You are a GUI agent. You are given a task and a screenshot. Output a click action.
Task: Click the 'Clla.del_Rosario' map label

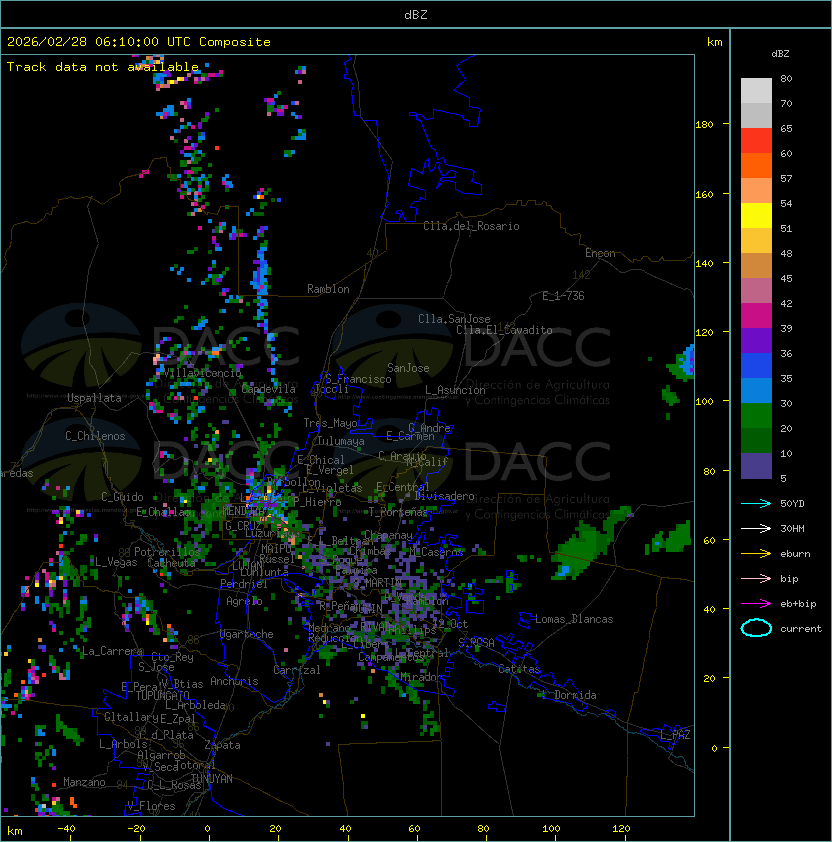click(x=471, y=226)
